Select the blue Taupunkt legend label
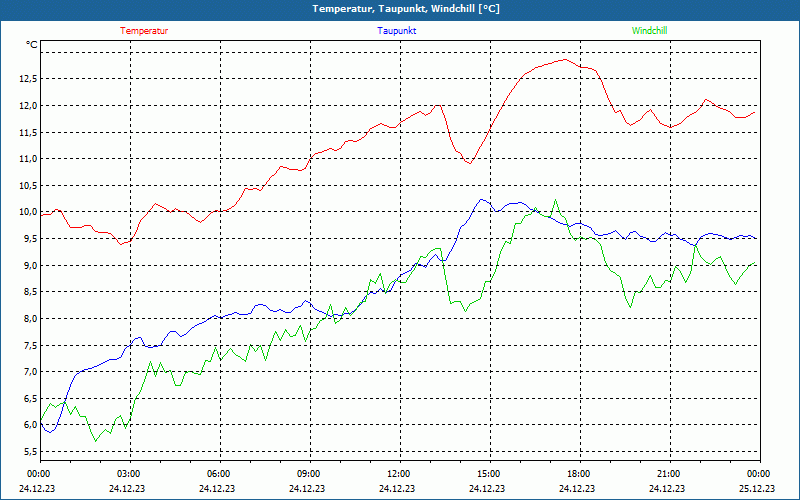Screen dimensions: 800x500 click(396, 31)
